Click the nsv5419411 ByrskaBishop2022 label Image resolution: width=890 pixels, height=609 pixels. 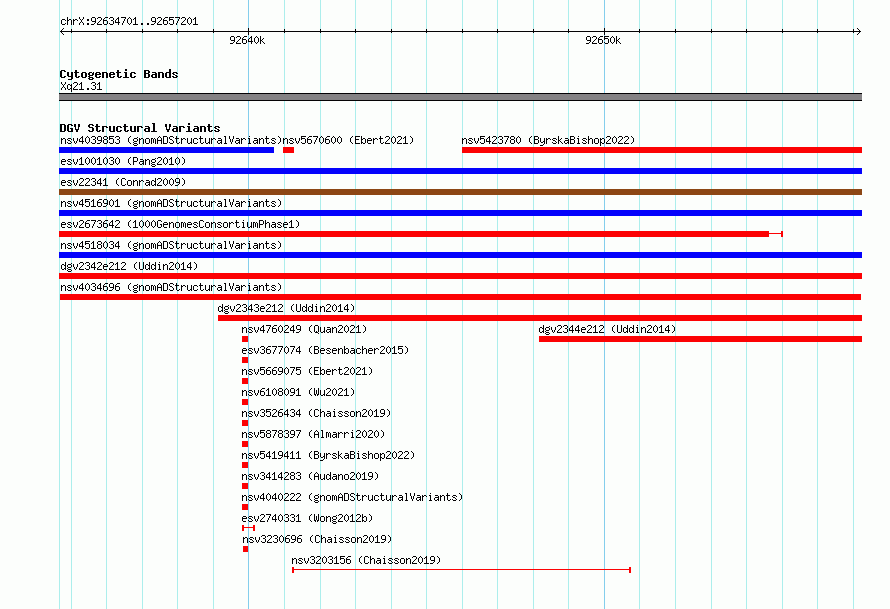point(328,455)
